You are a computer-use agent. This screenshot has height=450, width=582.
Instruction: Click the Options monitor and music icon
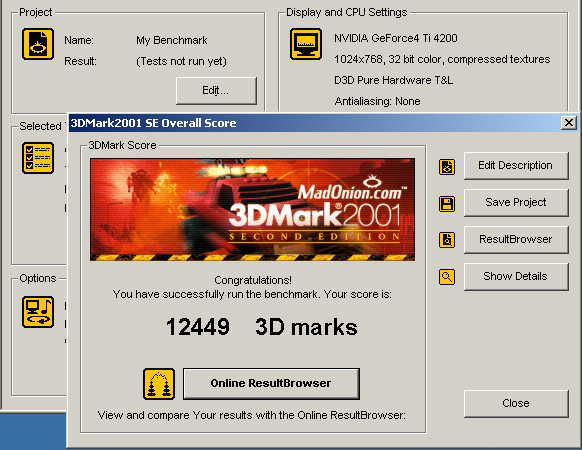tap(38, 312)
